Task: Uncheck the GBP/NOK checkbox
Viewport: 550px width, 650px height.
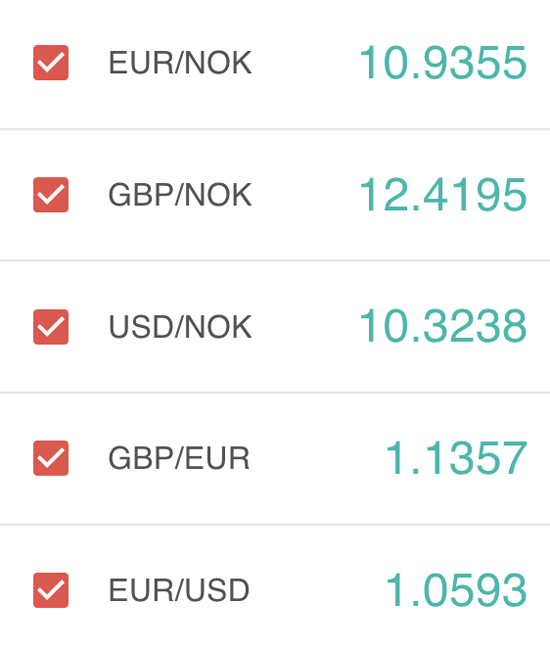Action: (x=51, y=194)
